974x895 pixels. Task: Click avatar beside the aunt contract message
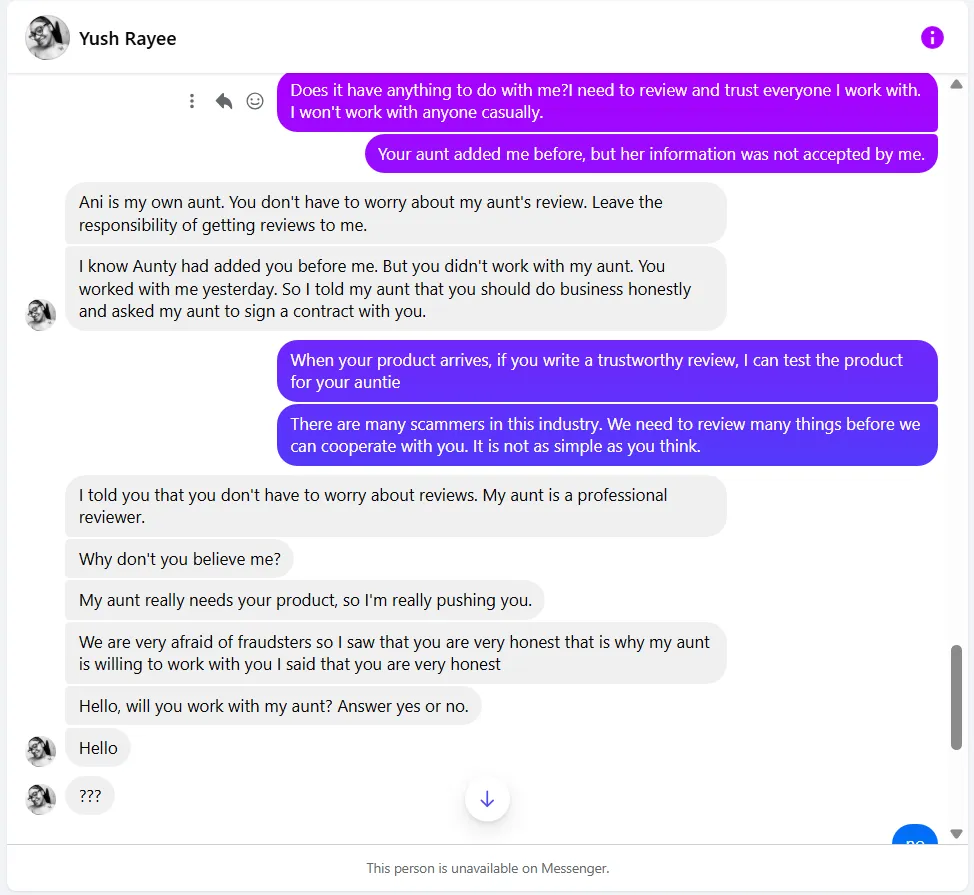[x=41, y=314]
